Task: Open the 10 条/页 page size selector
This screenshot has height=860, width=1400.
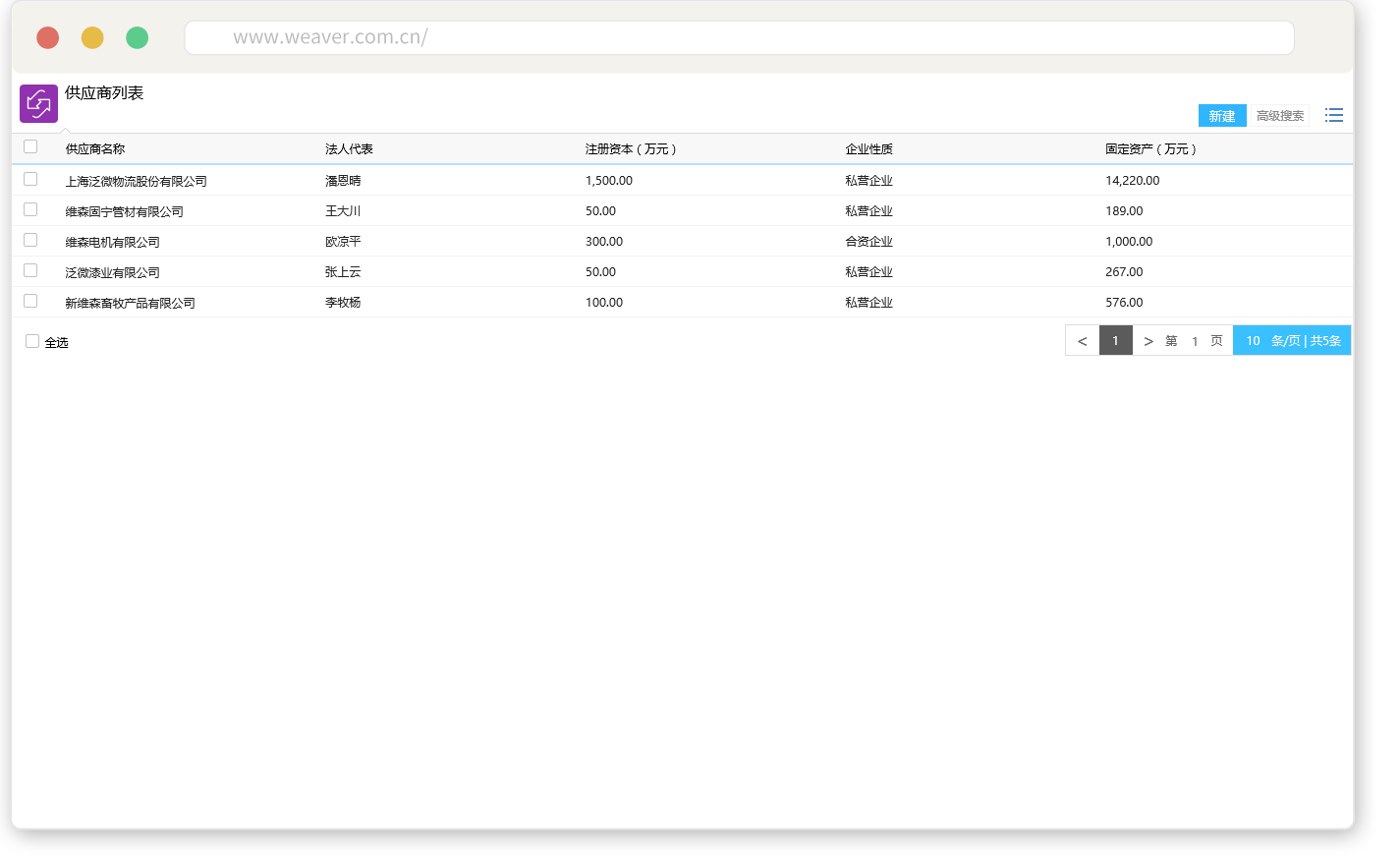Action: (1254, 341)
